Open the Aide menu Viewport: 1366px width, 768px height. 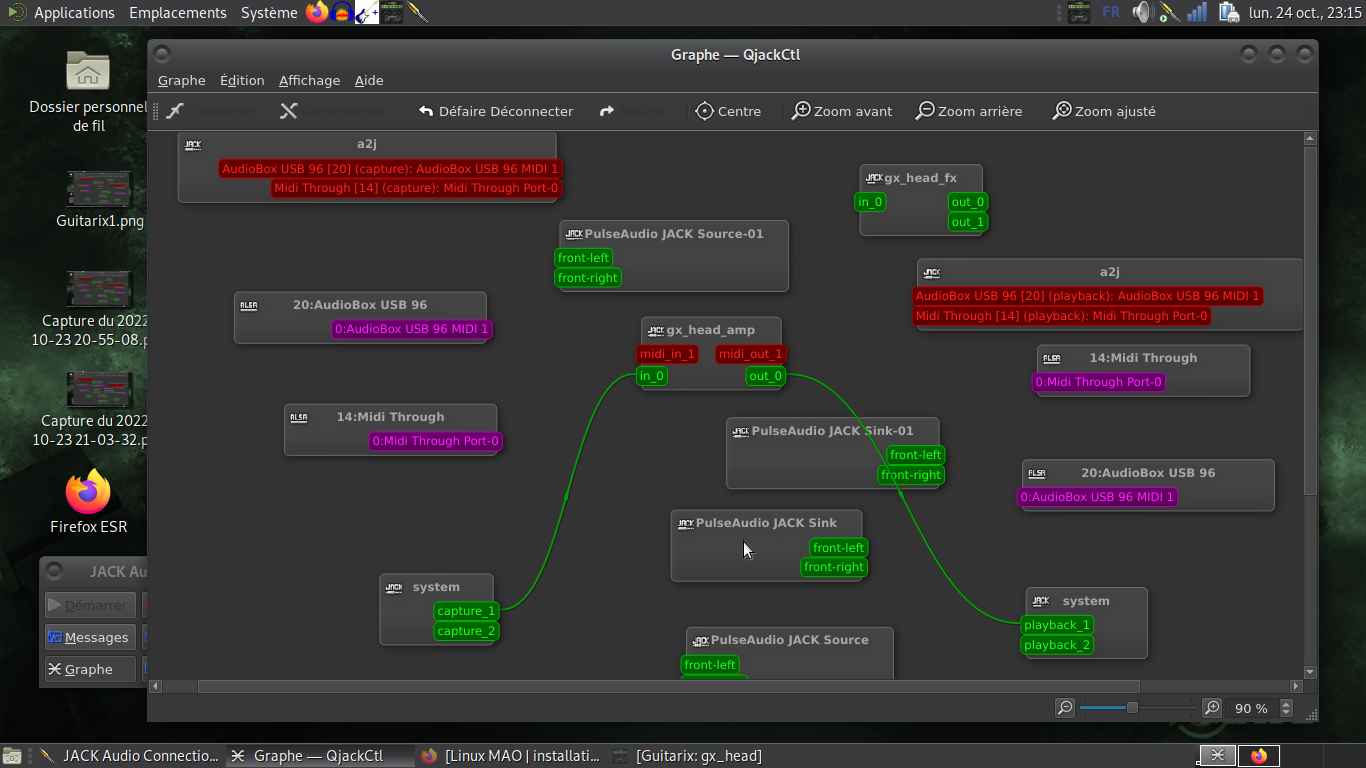tap(369, 80)
